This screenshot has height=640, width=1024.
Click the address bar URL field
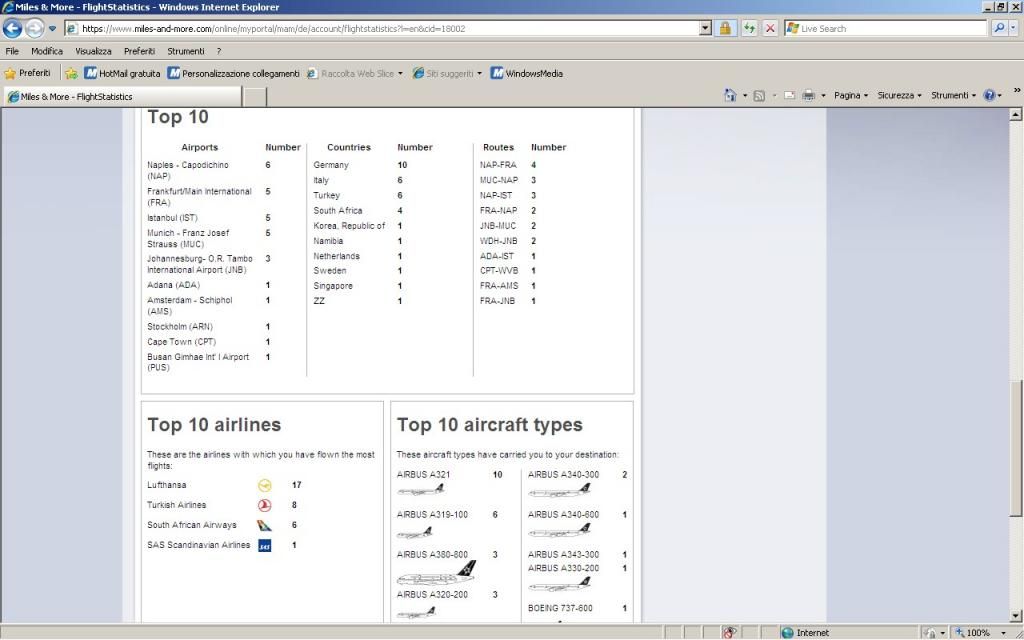389,29
